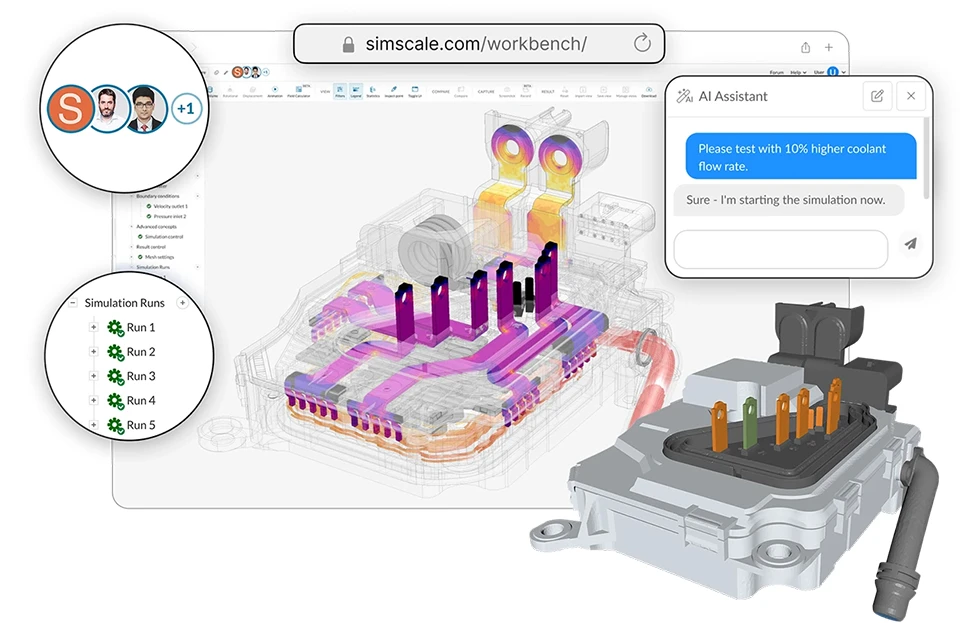The width and height of the screenshot is (978, 623).
Task: Click the browser share icon
Action: click(805, 47)
